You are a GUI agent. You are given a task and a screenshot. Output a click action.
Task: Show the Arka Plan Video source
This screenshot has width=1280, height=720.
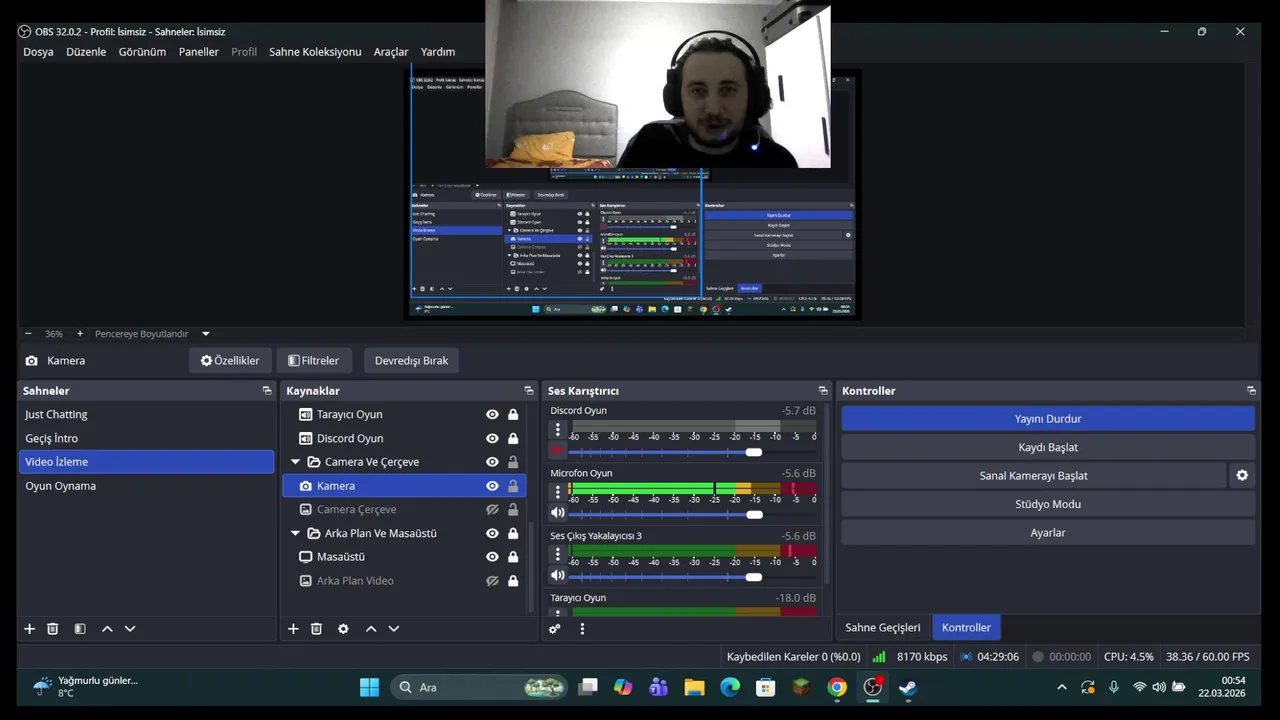(x=492, y=581)
